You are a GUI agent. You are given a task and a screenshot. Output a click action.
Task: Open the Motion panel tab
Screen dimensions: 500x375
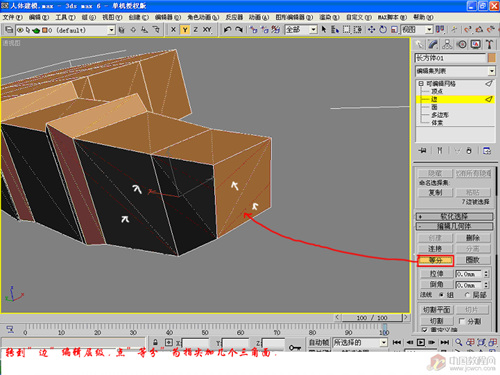click(462, 44)
